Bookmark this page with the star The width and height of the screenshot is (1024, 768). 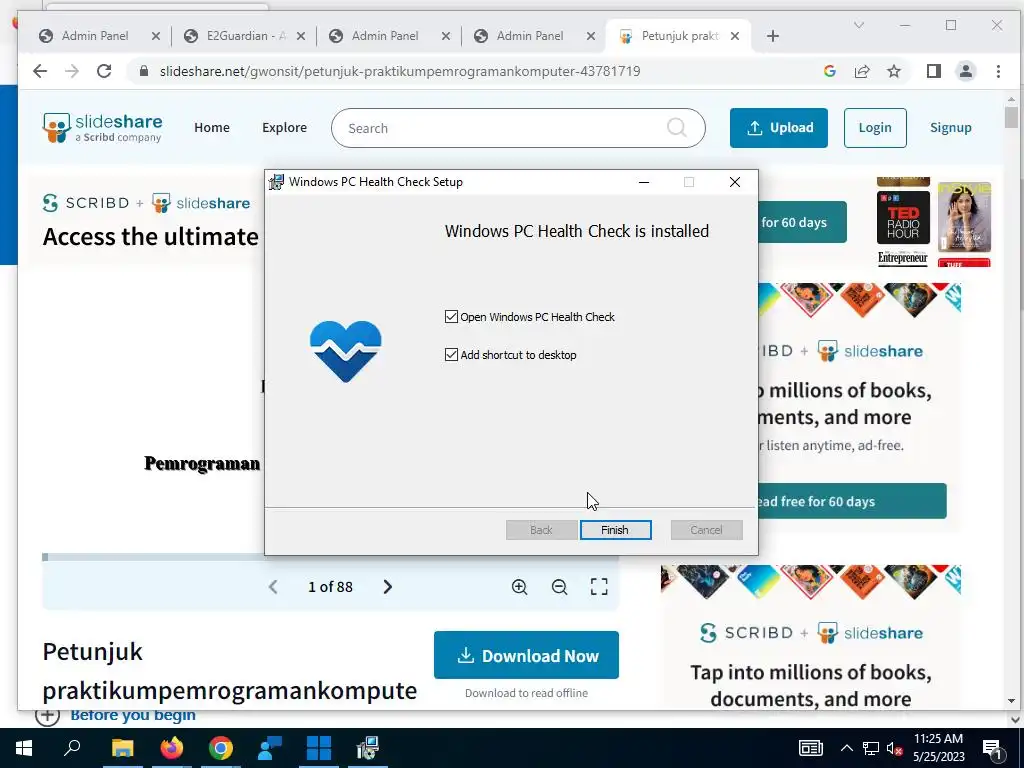[894, 71]
